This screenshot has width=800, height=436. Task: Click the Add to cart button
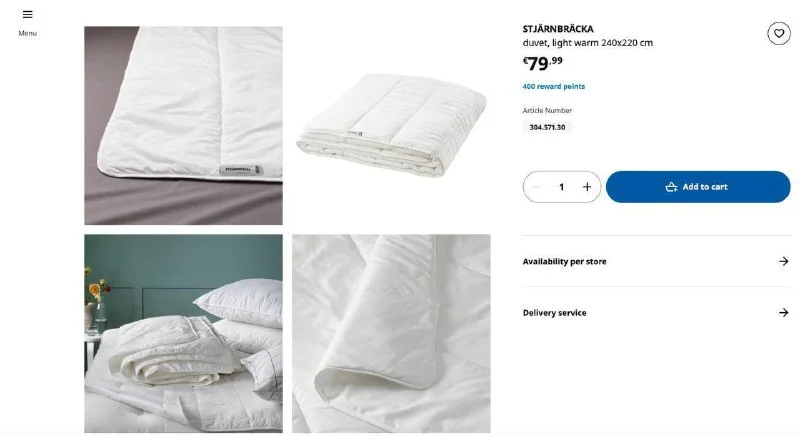tap(698, 187)
